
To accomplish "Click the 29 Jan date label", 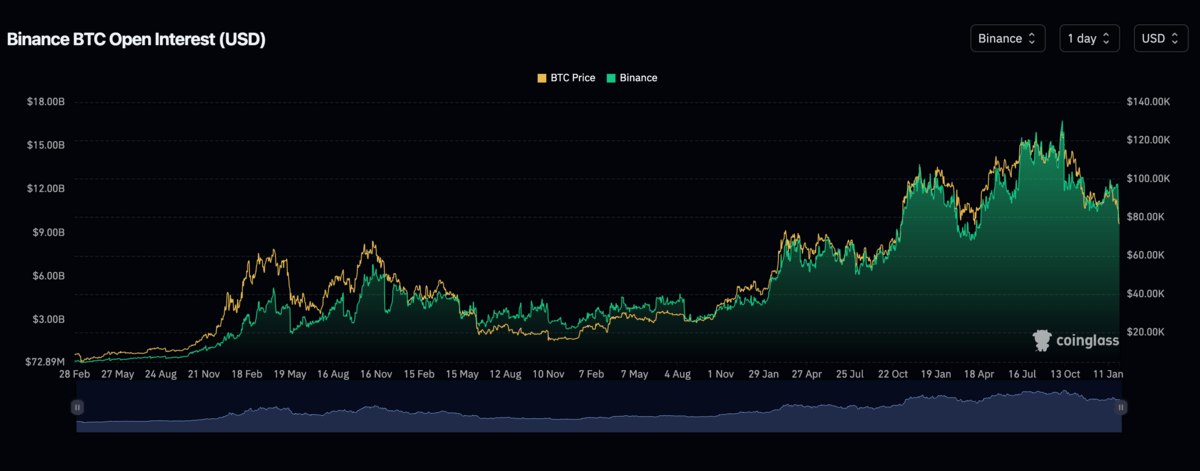I will tap(763, 374).
